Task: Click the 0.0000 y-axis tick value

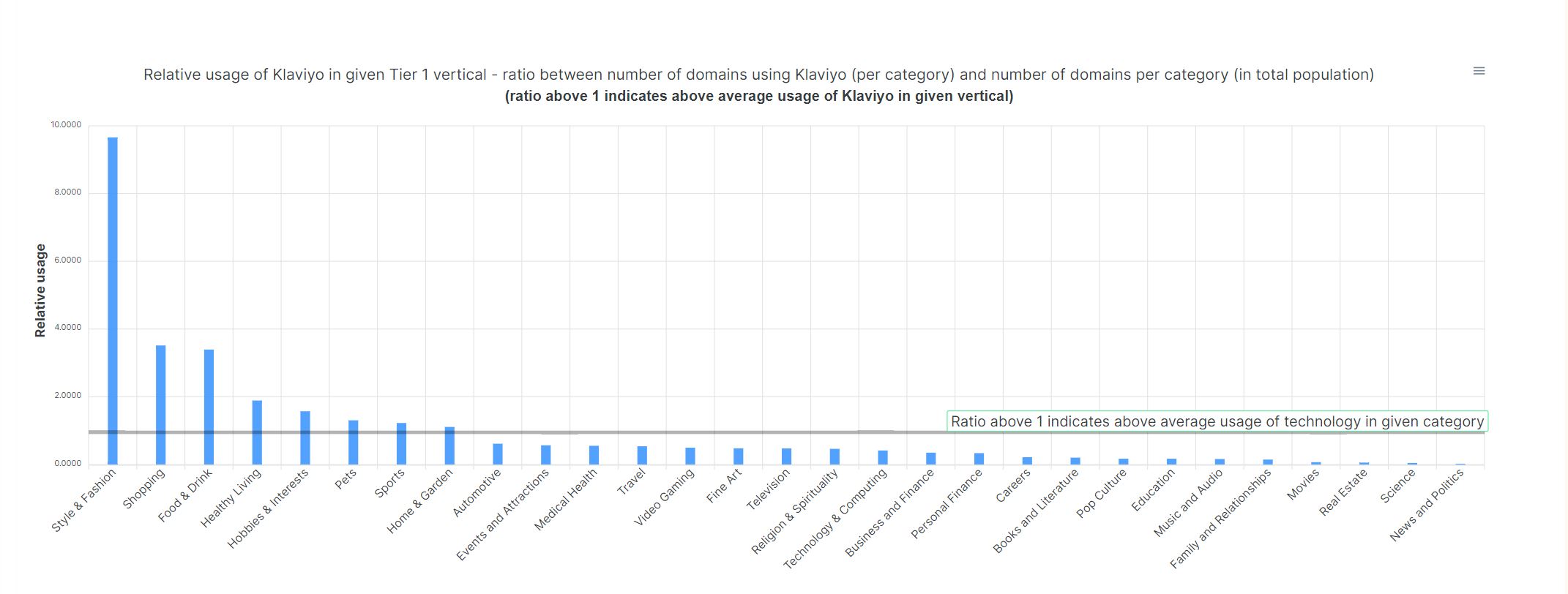Action: click(x=68, y=464)
